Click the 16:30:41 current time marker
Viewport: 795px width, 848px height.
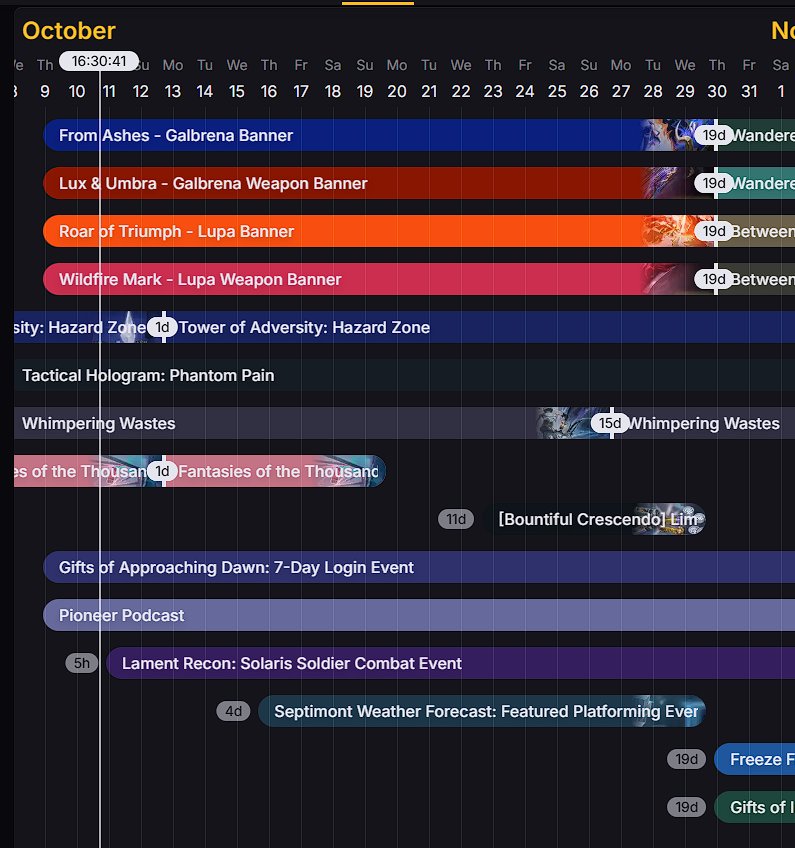pos(99,61)
